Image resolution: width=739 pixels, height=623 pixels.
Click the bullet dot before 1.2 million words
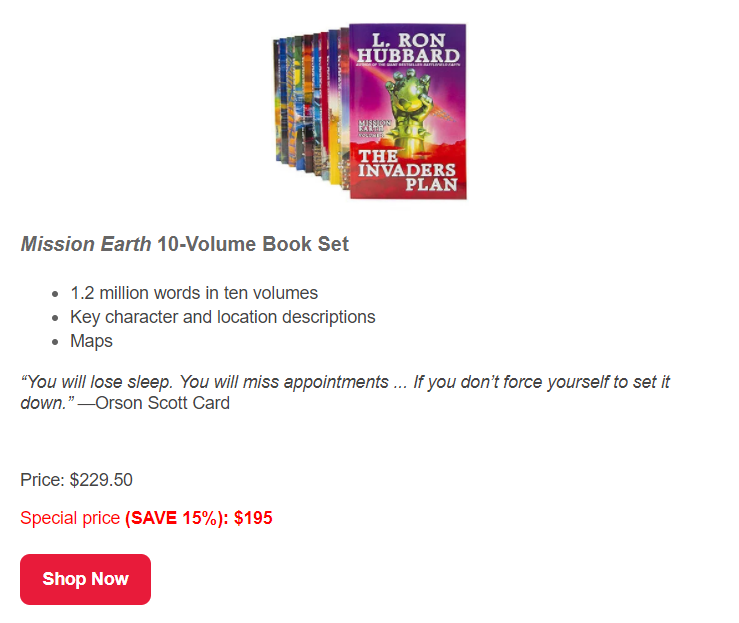(x=54, y=294)
